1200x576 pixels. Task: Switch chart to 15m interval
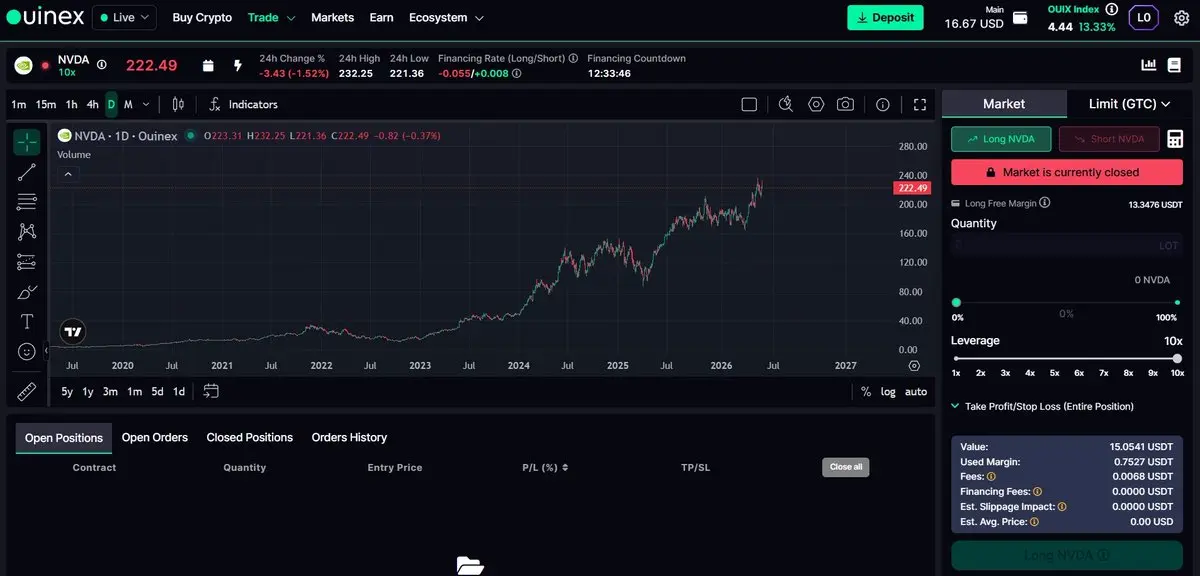click(x=46, y=104)
